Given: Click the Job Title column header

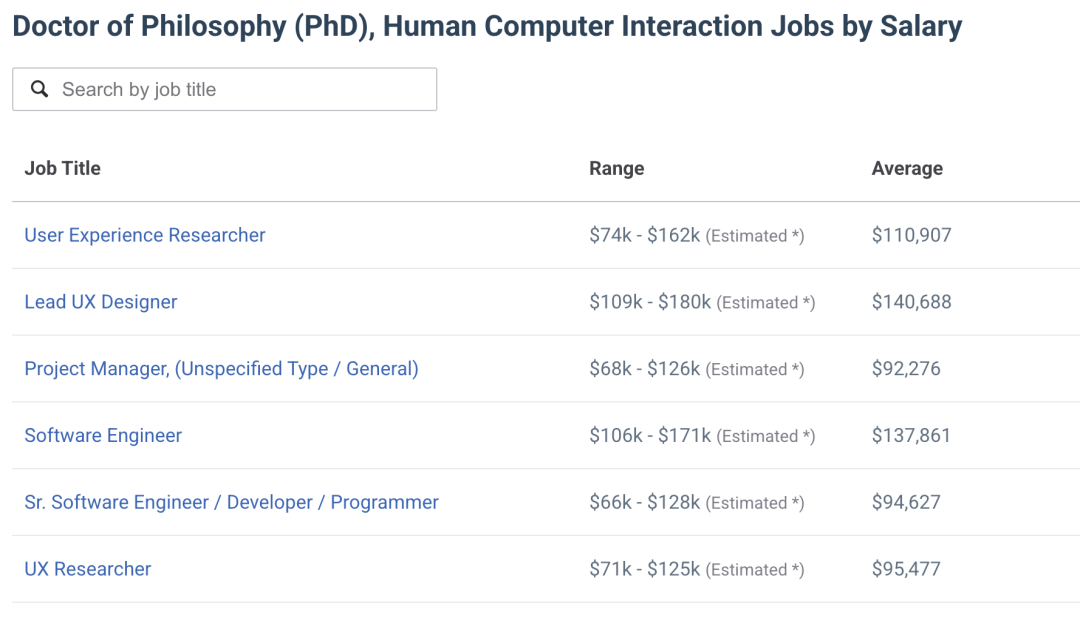Looking at the screenshot, I should 62,168.
